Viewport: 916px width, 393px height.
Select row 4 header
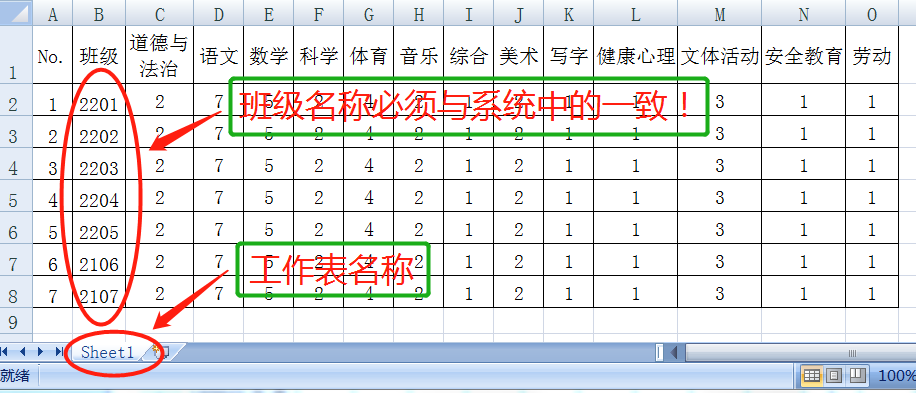point(14,168)
